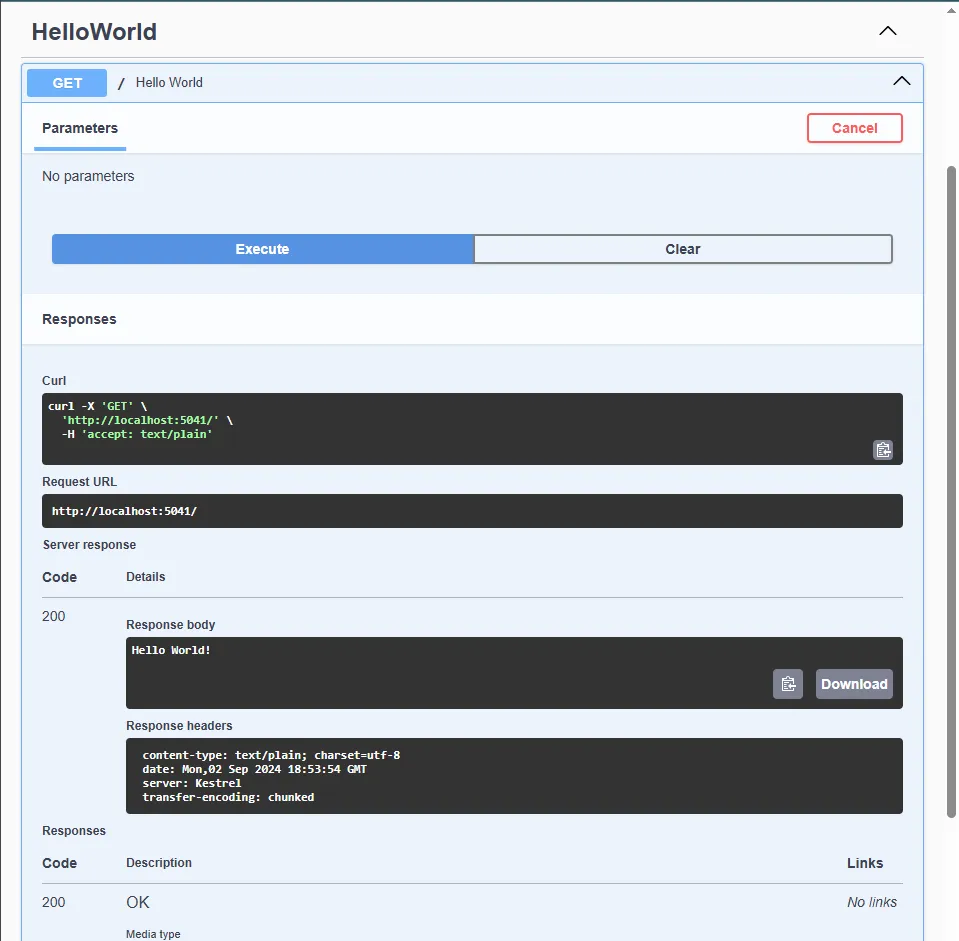Select the Parameters tab
Screen dimensions: 959x941
[80, 128]
